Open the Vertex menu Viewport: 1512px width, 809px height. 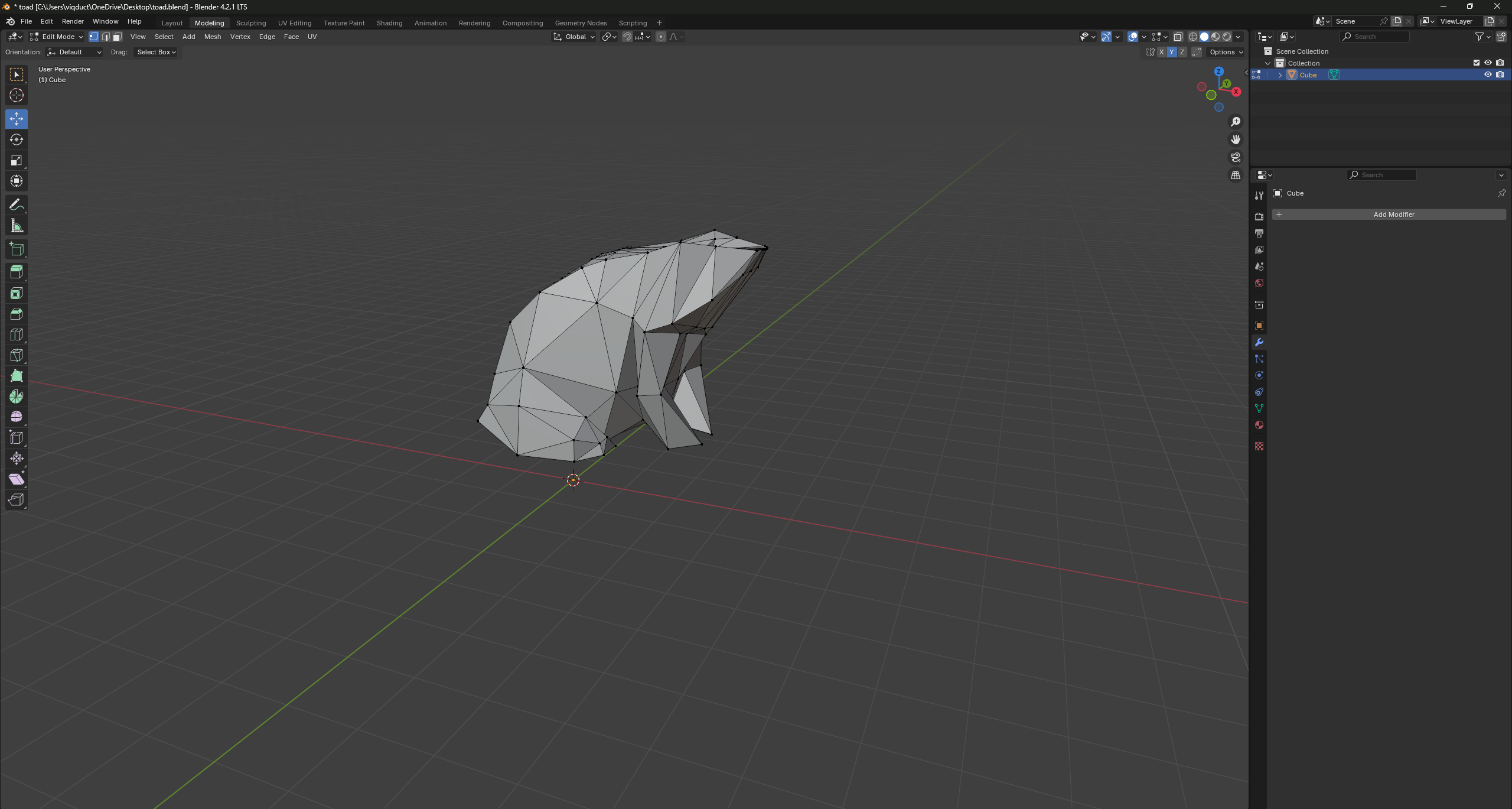240,37
